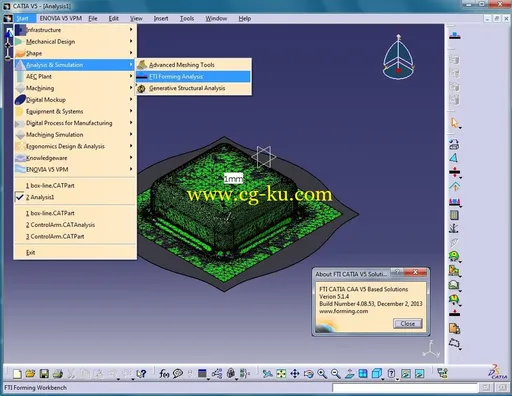Open the File menu

[x=93, y=18]
